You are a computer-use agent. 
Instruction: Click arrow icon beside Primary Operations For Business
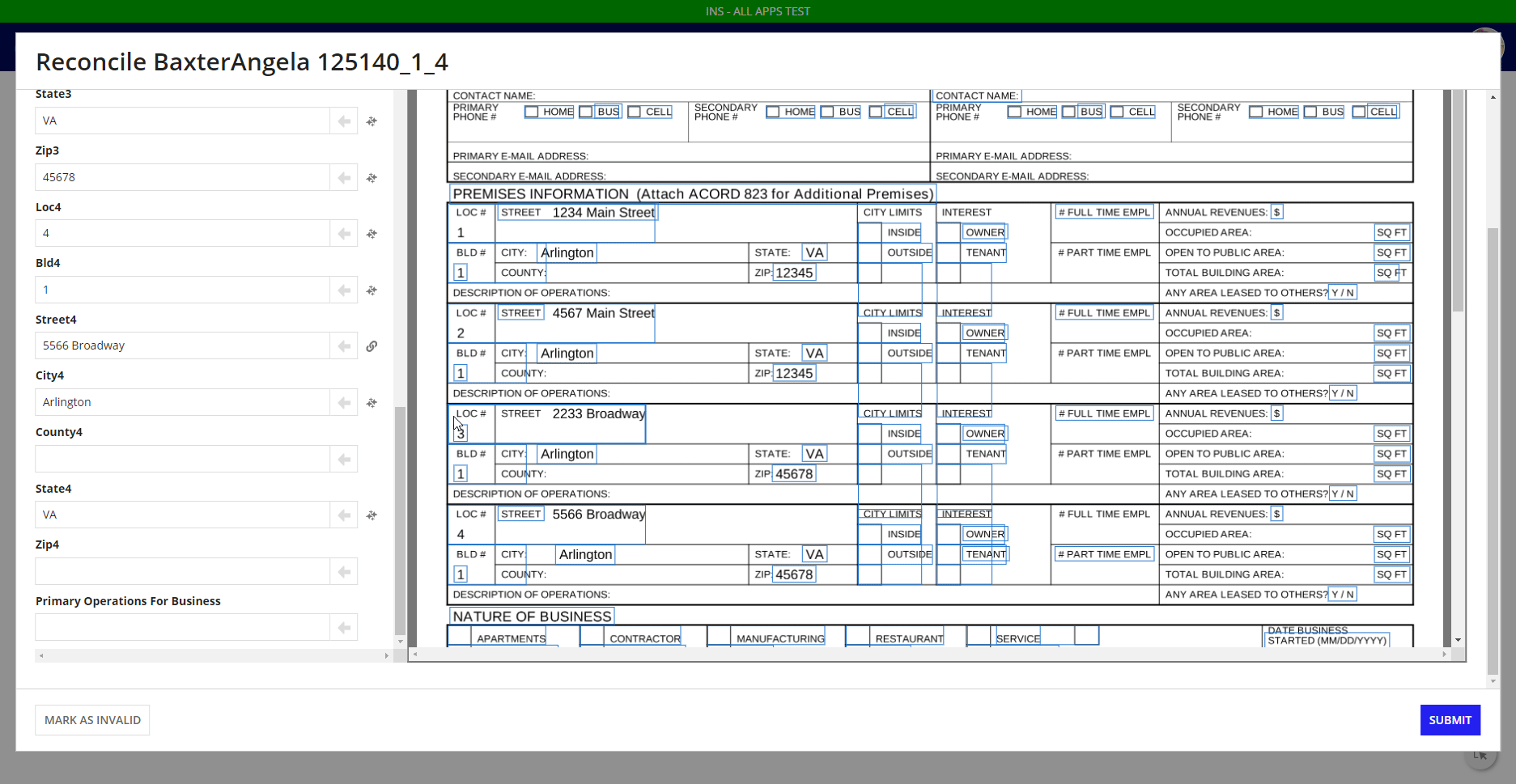click(x=344, y=627)
